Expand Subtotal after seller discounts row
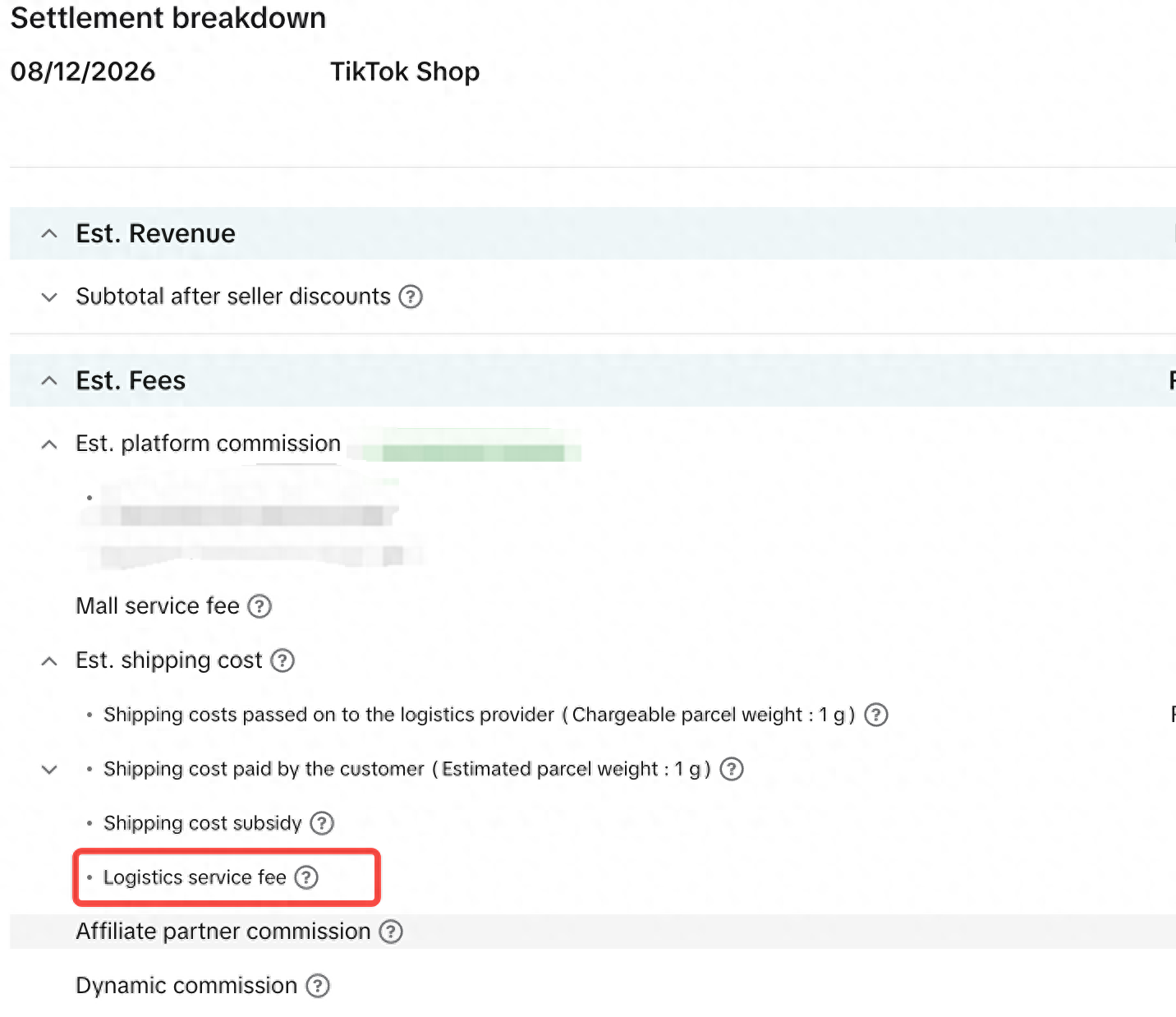 point(49,297)
